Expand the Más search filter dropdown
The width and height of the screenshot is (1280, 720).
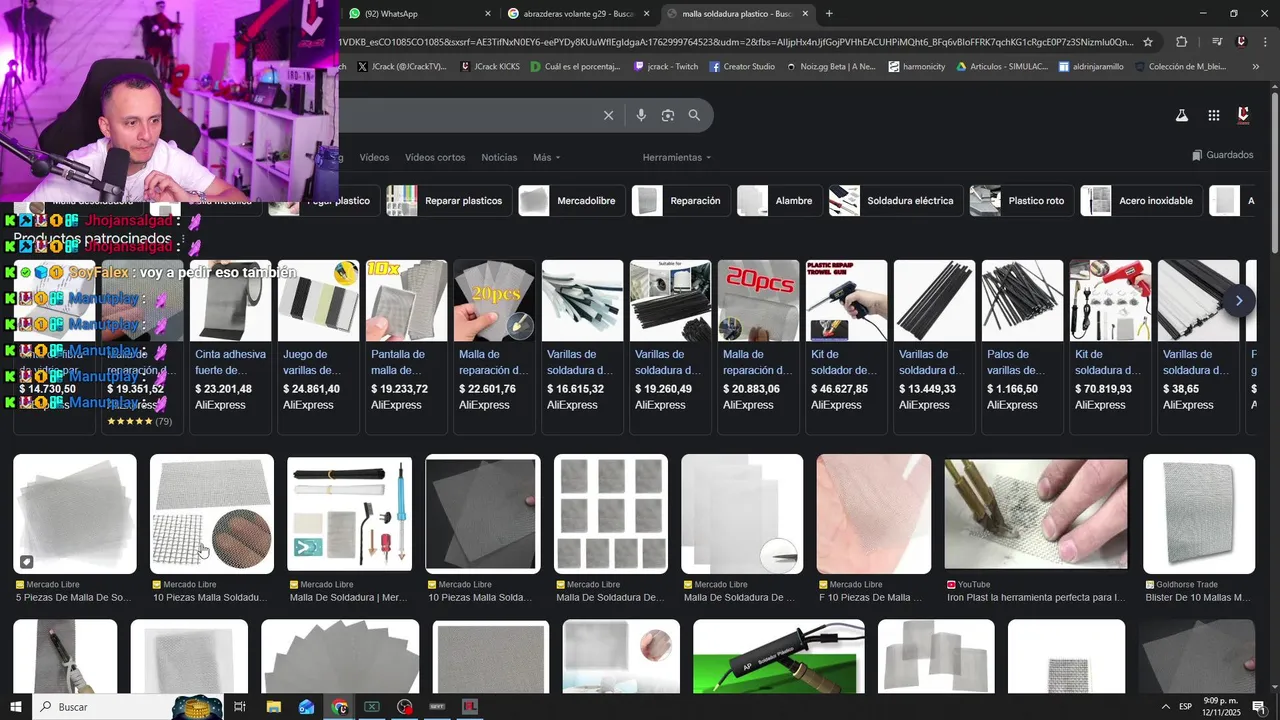[x=546, y=157]
